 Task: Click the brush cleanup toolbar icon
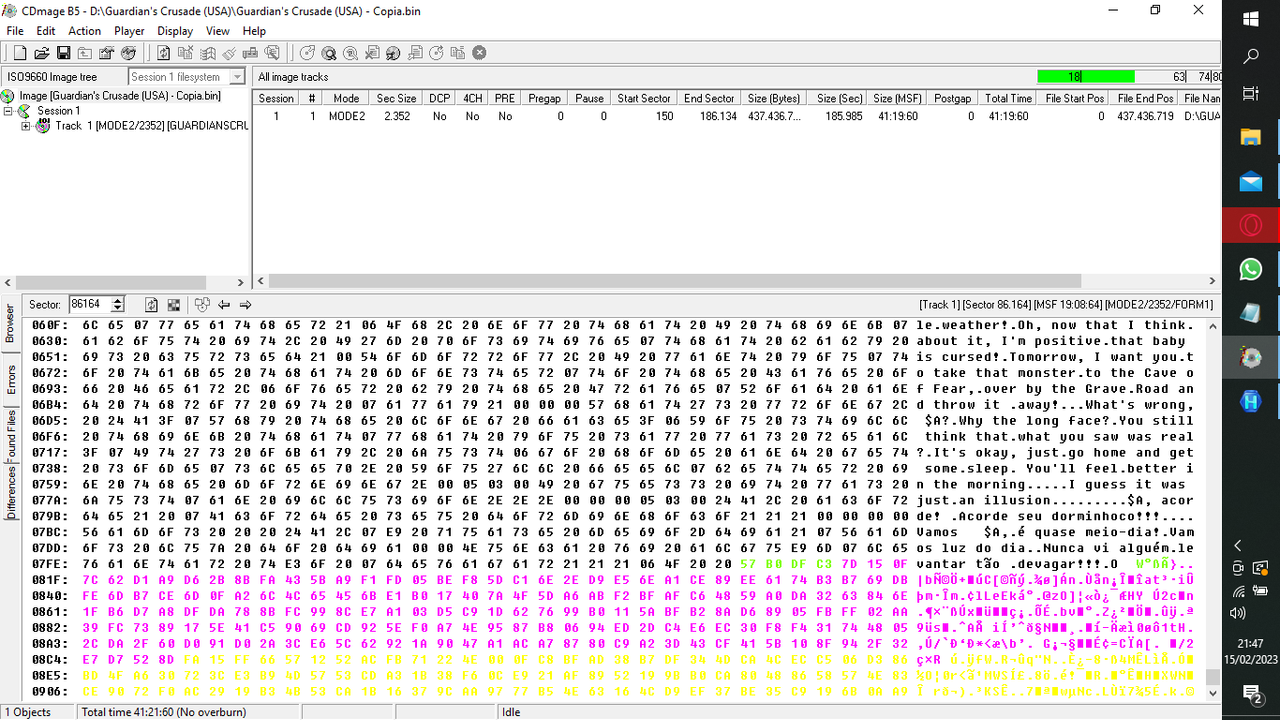click(x=229, y=53)
